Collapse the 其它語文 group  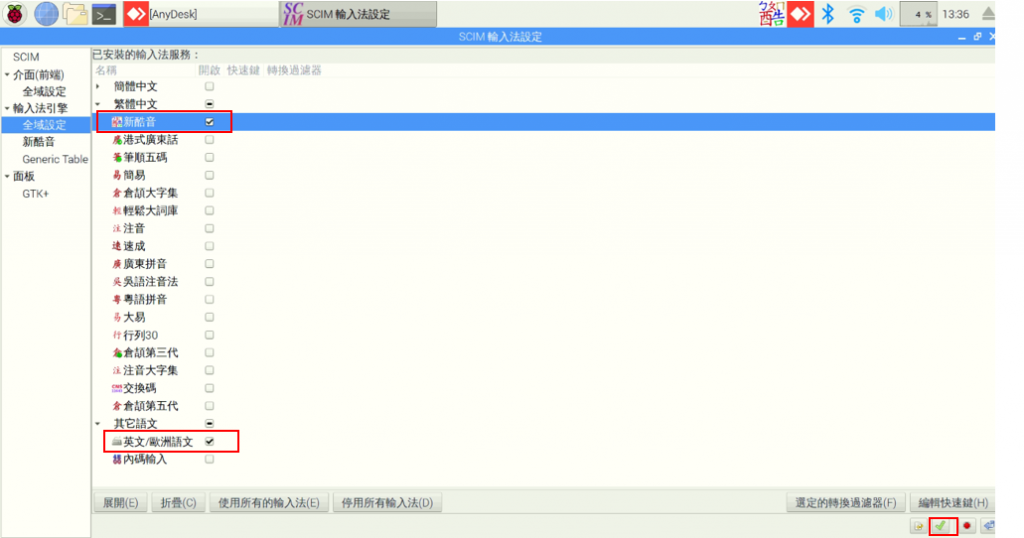click(x=98, y=424)
